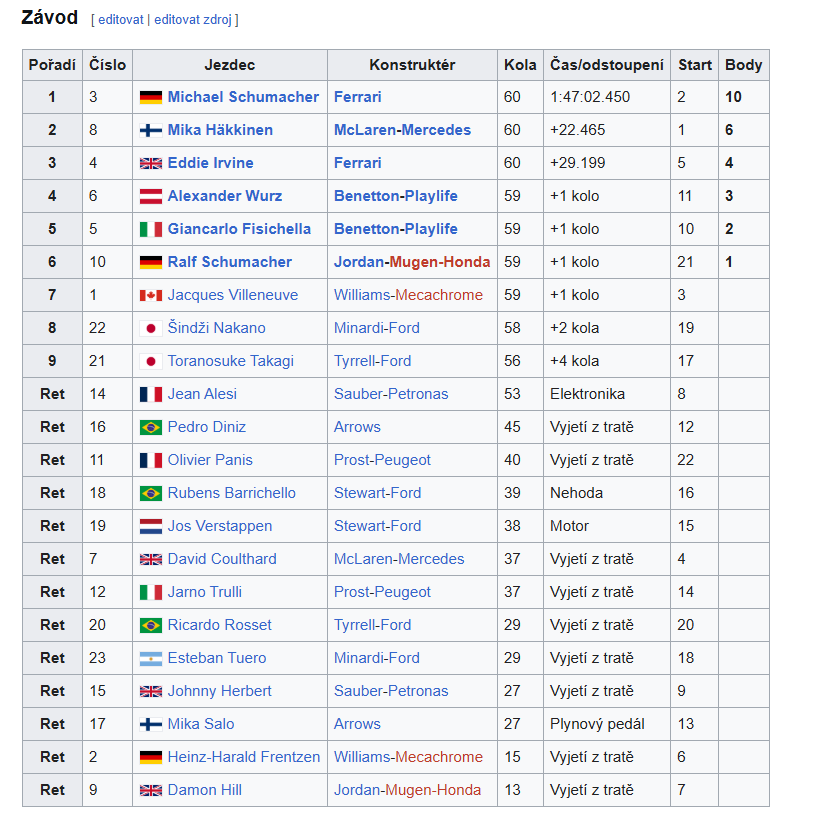Open the 'editovat zdroj' source edit link

click(x=193, y=20)
